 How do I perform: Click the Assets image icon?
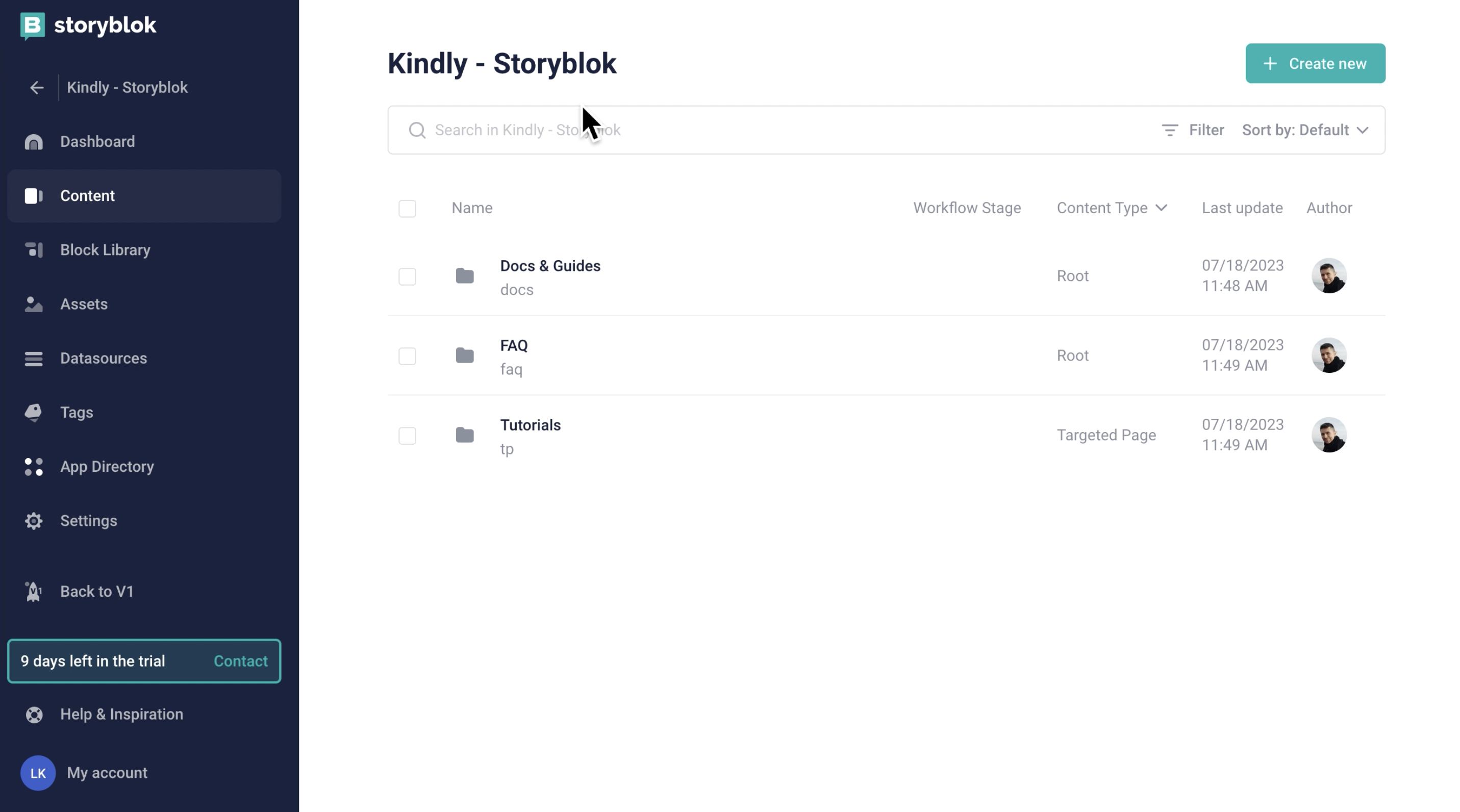click(34, 304)
